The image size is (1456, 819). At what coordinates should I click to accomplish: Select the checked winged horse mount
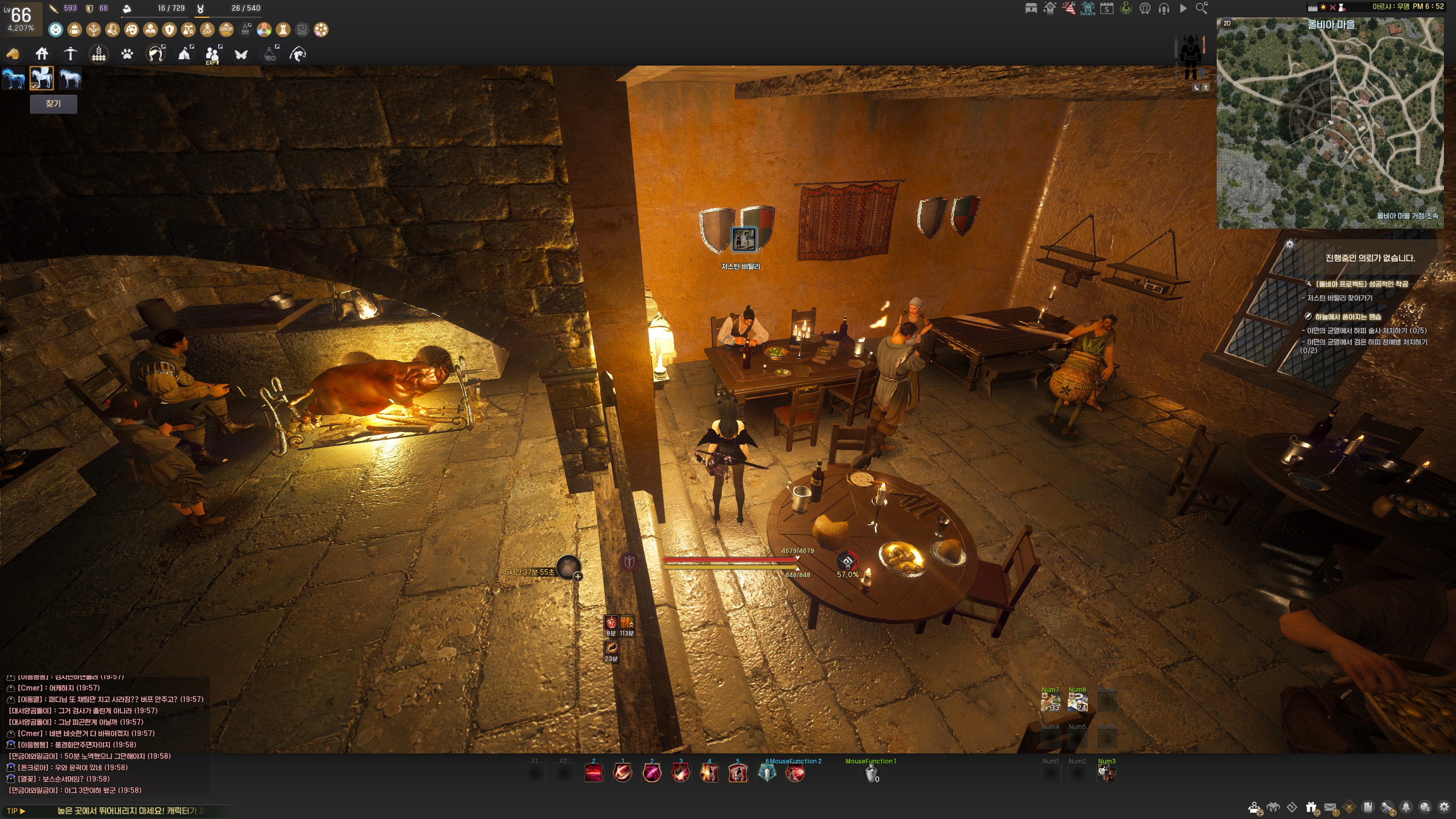pos(42,78)
